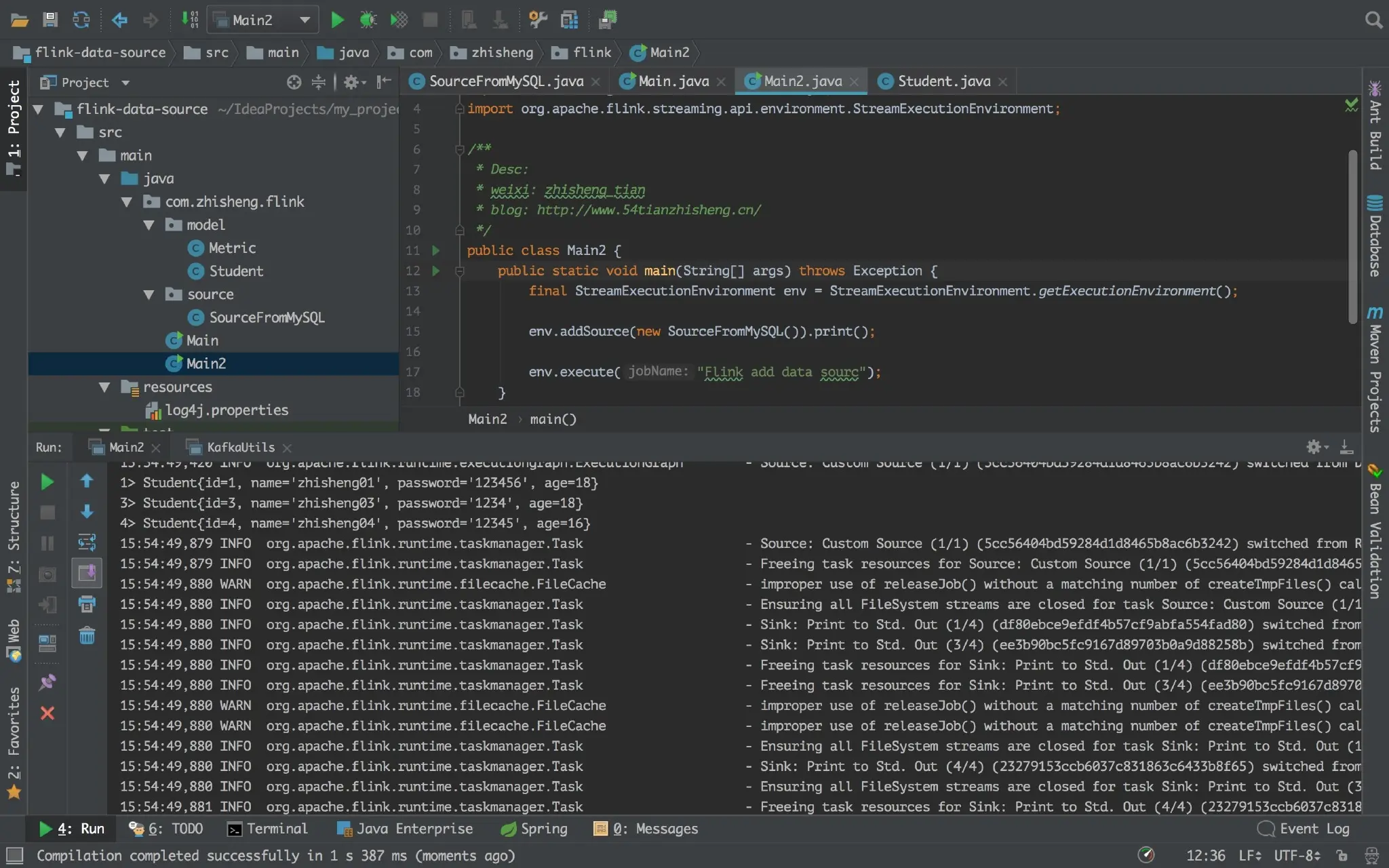Open search everywhere magnifier icon
The height and width of the screenshot is (868, 1389).
[1373, 20]
